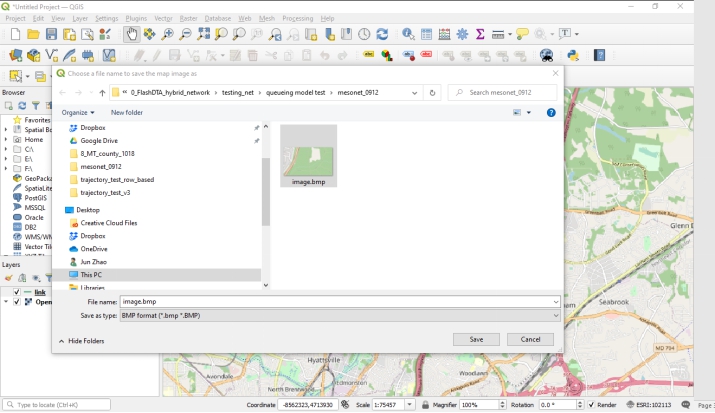Open the Processing menu
Image resolution: width=715 pixels, height=413 pixels.
coord(297,18)
